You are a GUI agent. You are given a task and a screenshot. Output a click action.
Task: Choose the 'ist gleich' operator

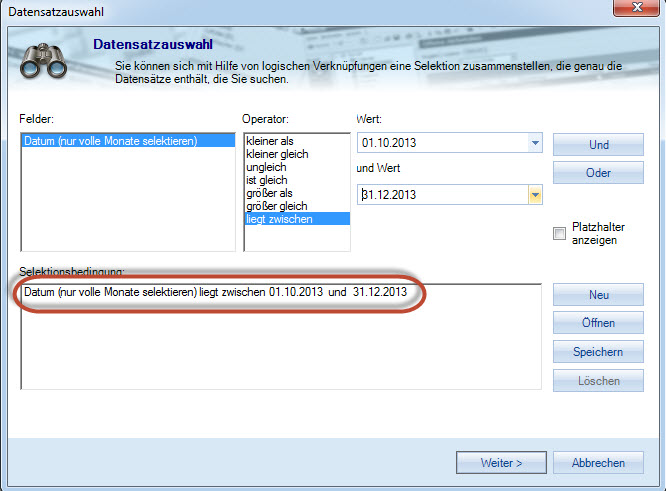pos(268,180)
